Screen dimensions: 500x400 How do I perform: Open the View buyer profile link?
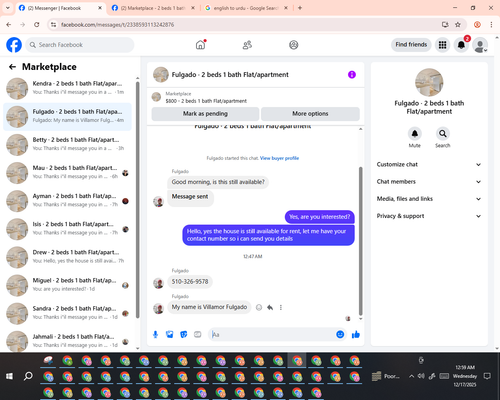(279, 158)
